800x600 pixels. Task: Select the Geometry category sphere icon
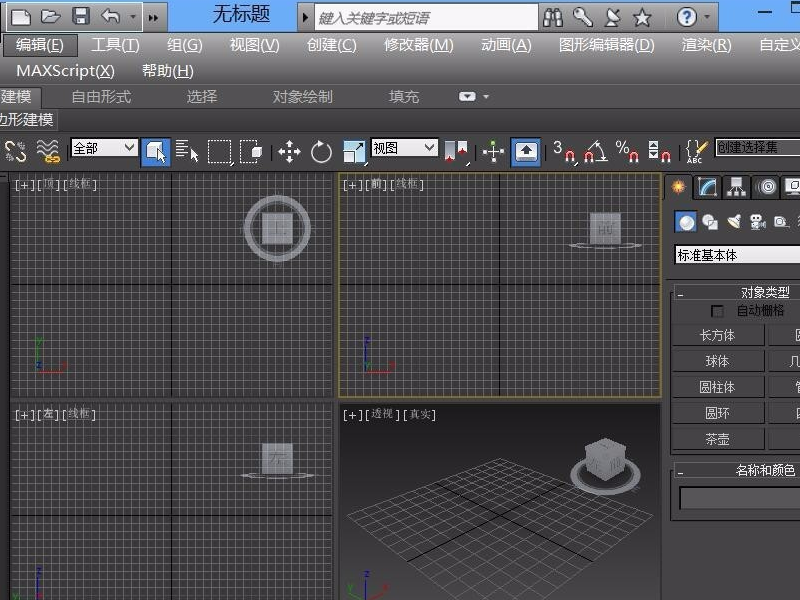[x=685, y=221]
